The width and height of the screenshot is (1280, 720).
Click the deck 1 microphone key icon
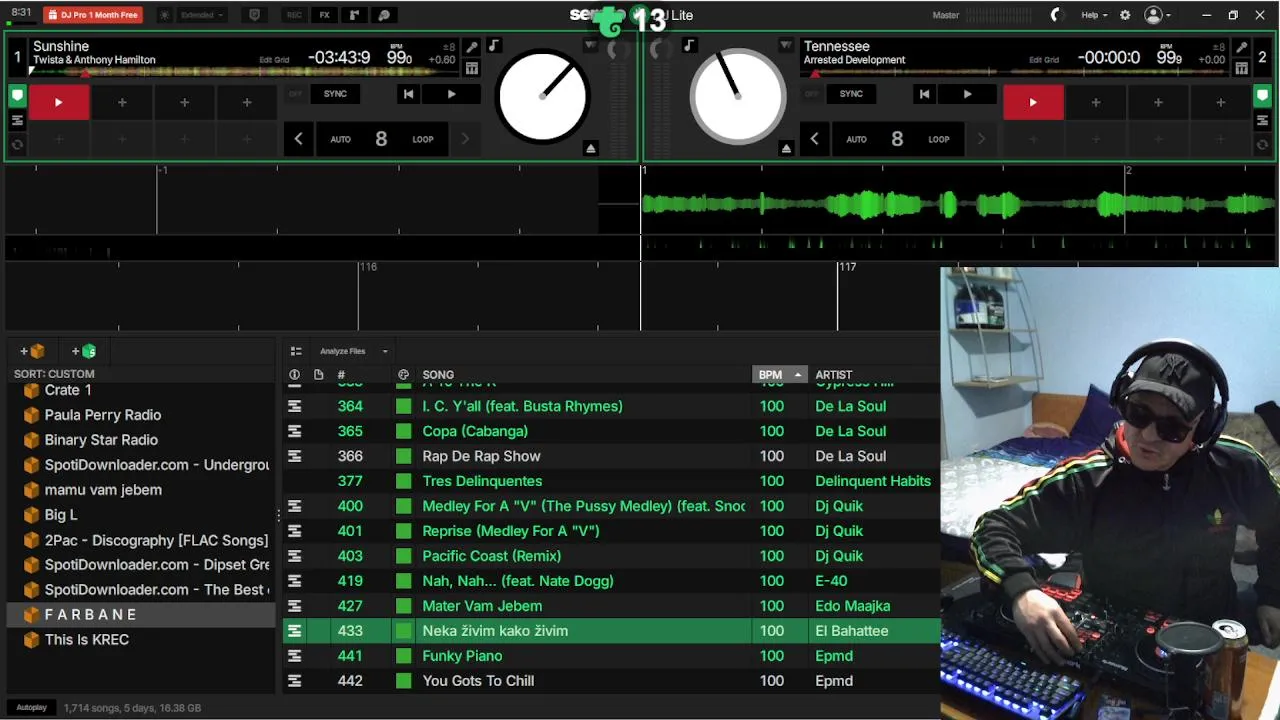471,47
